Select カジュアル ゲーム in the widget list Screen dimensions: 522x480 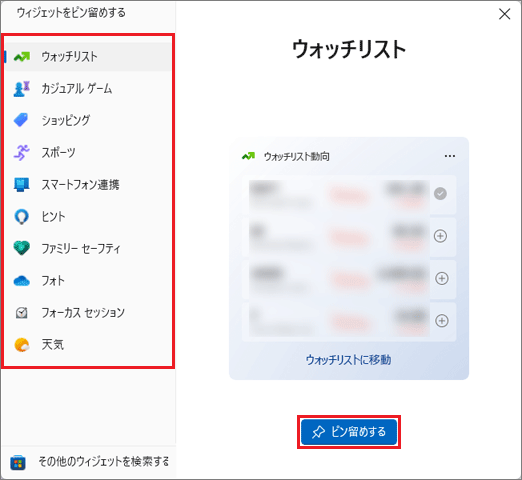point(88,89)
